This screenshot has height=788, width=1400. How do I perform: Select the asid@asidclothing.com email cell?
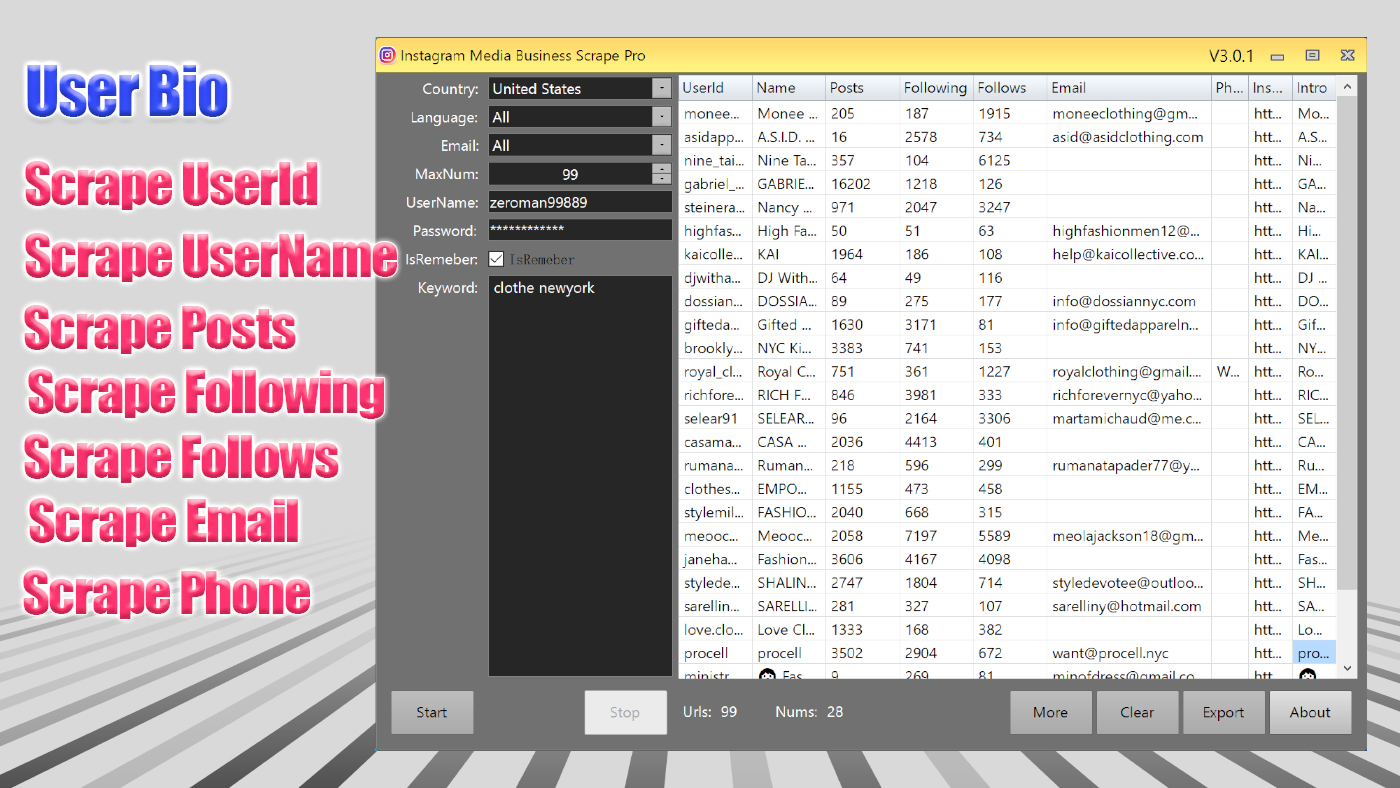pos(1129,137)
